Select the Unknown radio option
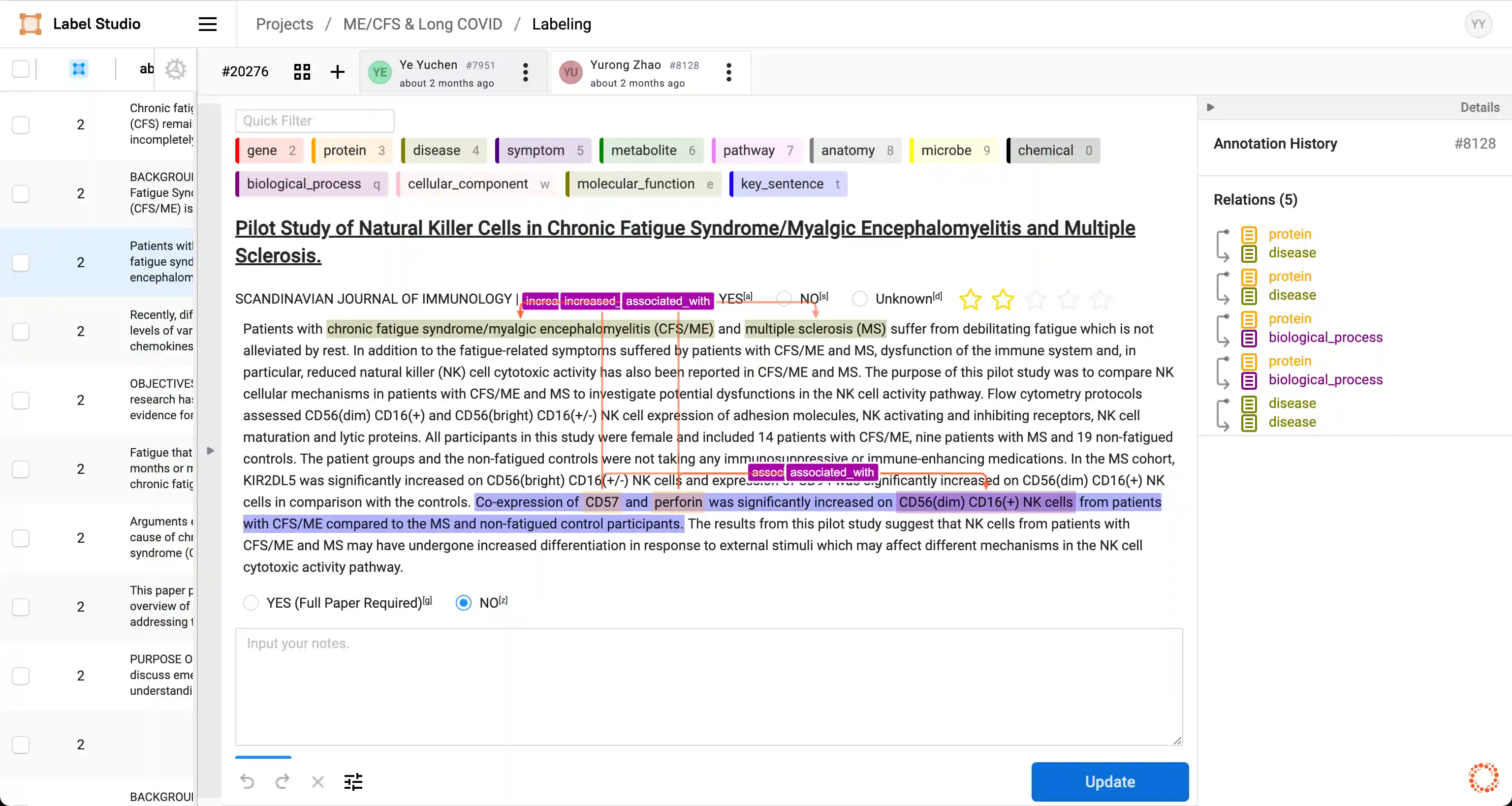 [x=859, y=299]
